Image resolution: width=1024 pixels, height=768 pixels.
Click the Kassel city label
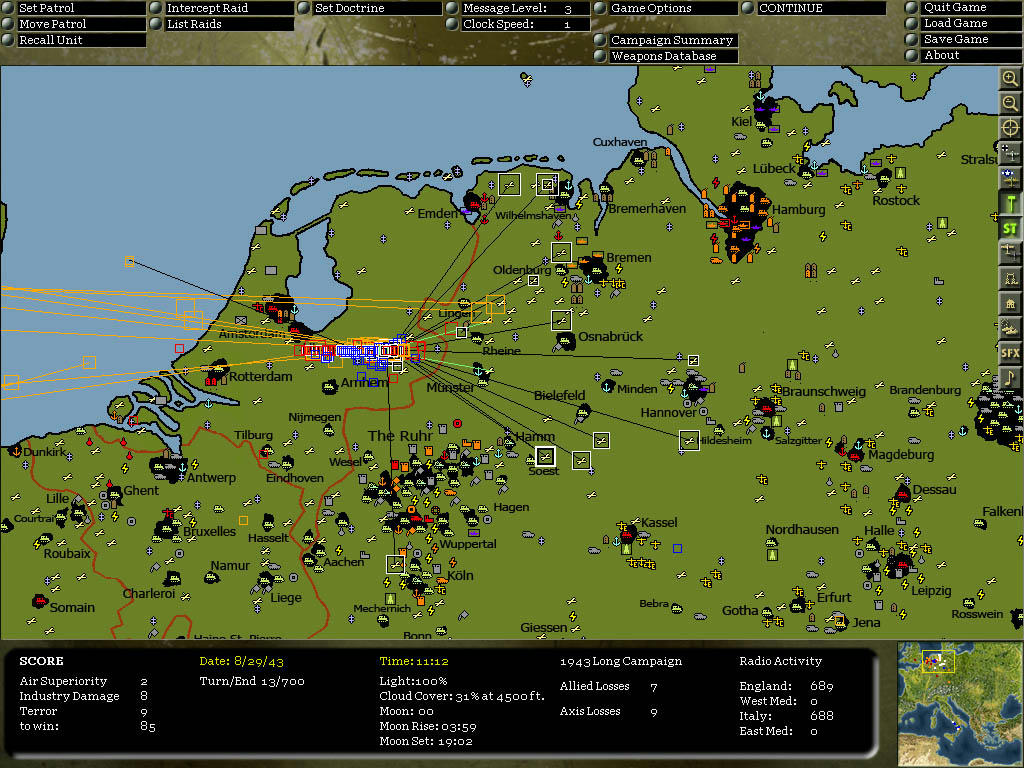click(659, 522)
